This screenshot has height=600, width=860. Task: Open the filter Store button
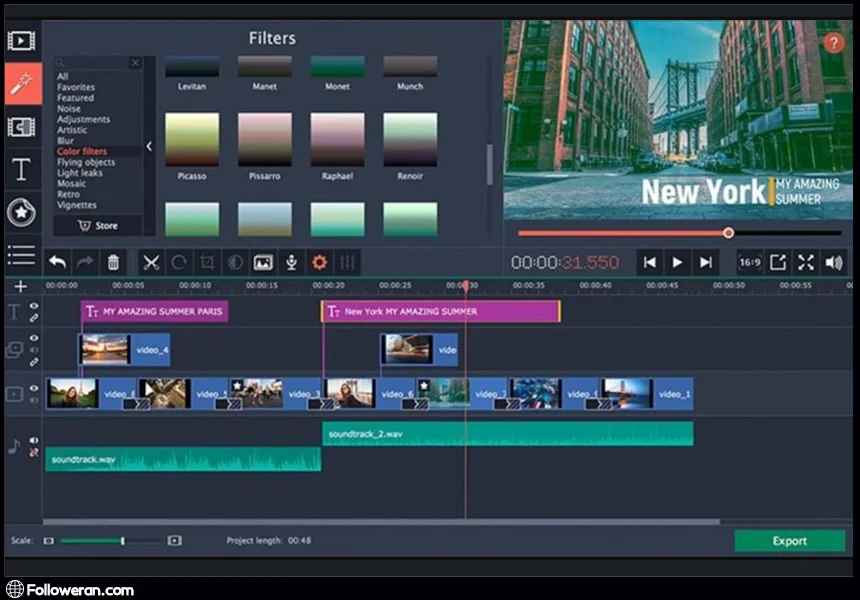pyautogui.click(x=98, y=226)
